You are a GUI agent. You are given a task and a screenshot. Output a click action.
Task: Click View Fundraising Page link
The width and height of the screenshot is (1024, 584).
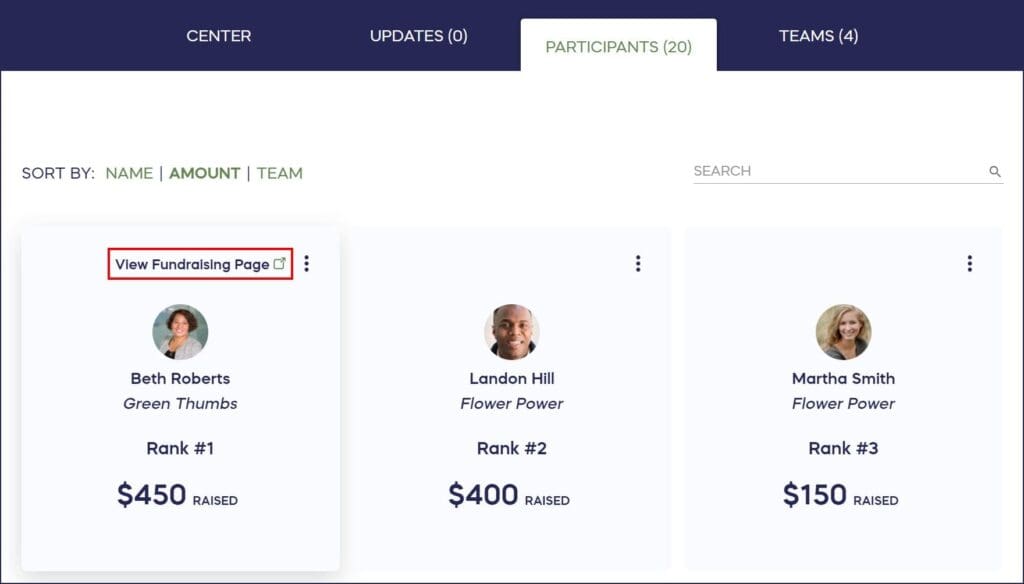click(x=192, y=264)
